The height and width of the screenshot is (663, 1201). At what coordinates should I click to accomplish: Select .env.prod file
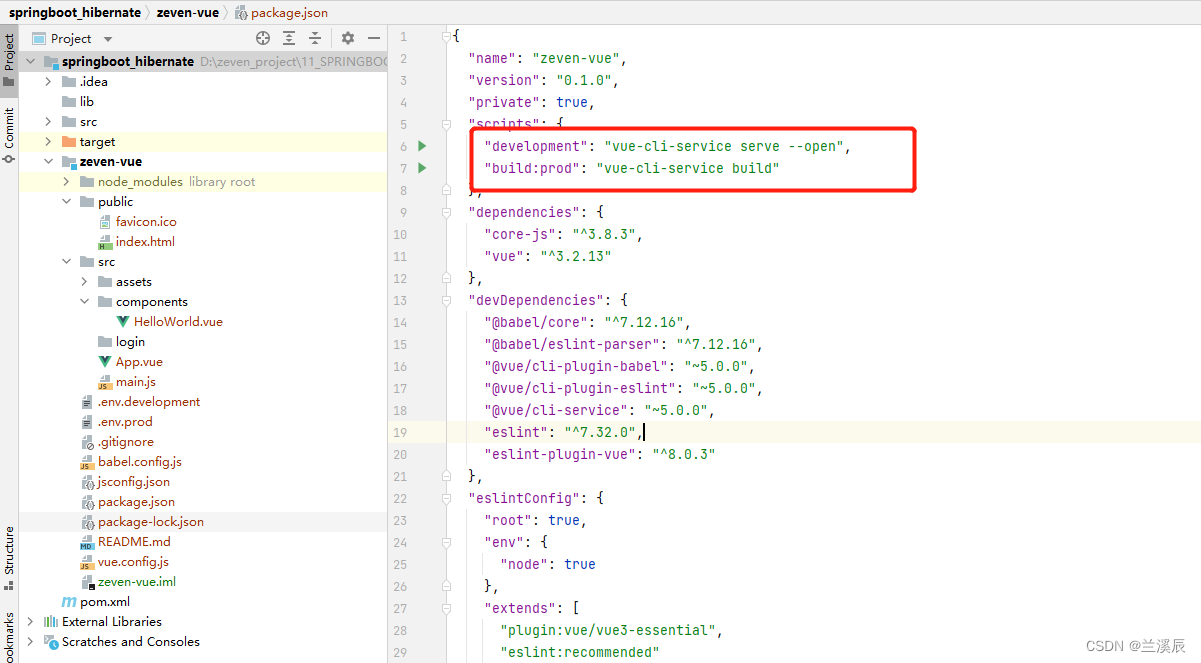coord(117,421)
